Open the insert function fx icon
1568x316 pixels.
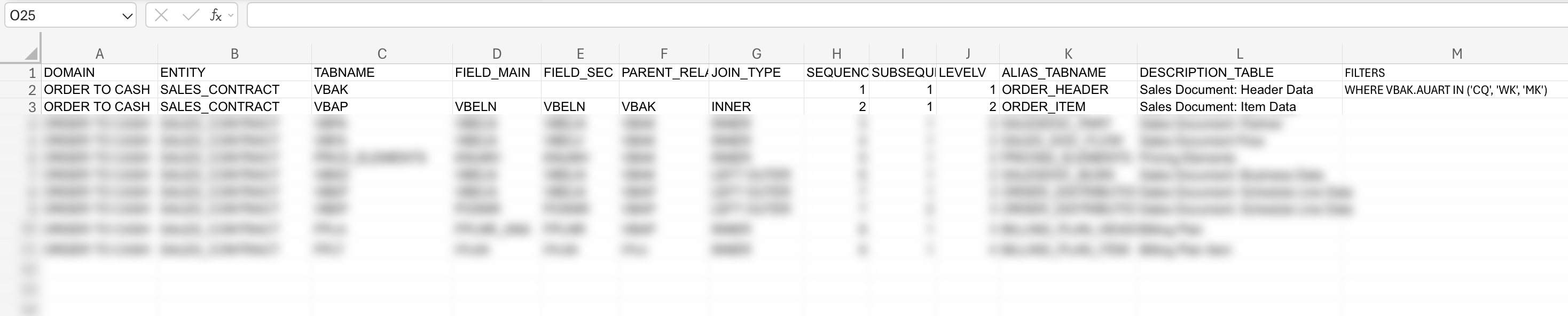tap(215, 15)
